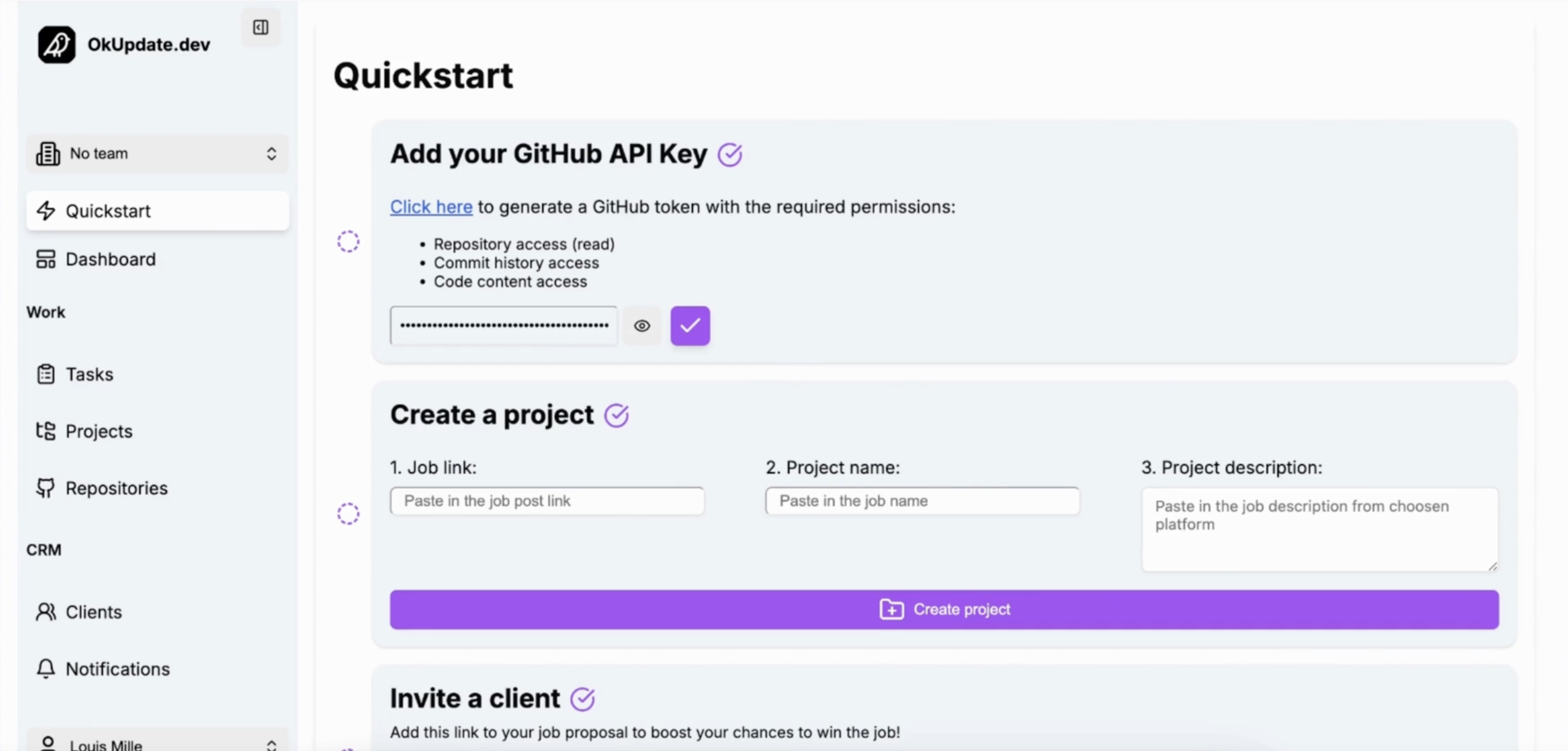Focus the GitHub API key password field
Image resolution: width=1568 pixels, height=751 pixels.
(504, 325)
